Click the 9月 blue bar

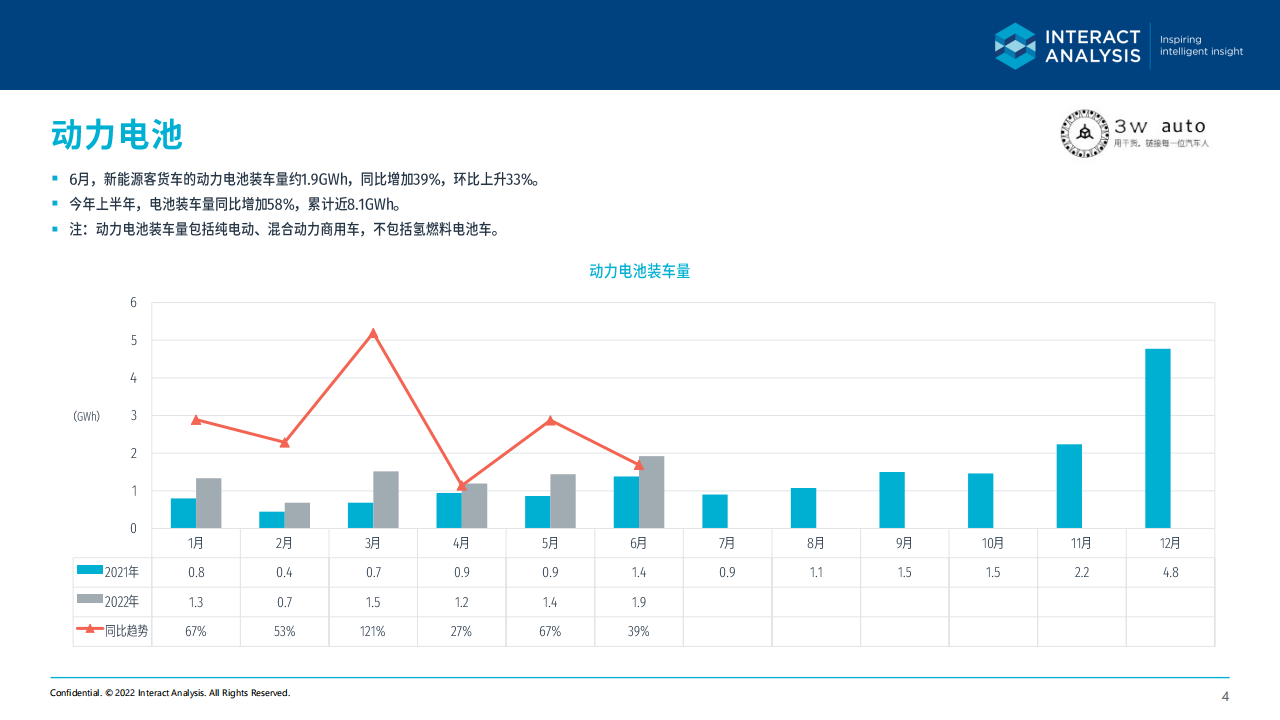point(892,500)
